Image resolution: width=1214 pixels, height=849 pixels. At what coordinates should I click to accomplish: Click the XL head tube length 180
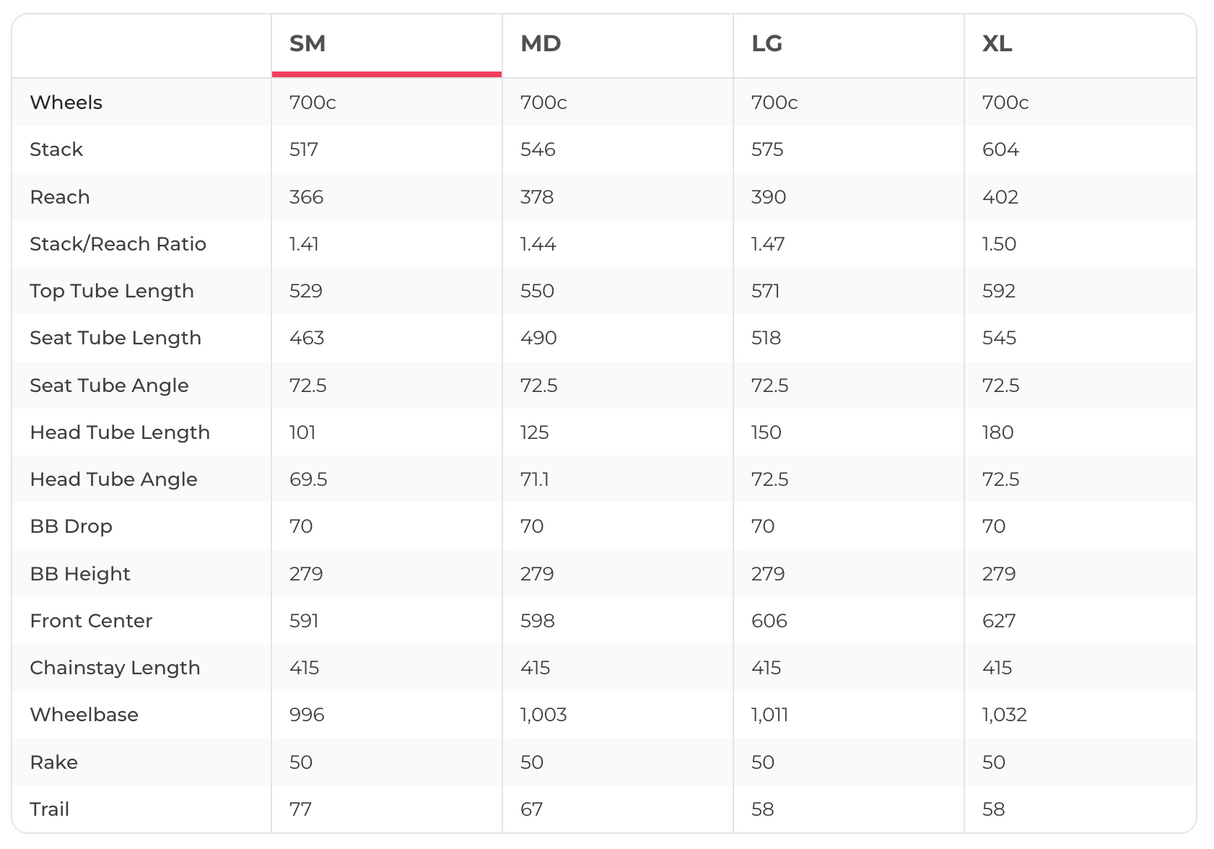pyautogui.click(x=998, y=432)
